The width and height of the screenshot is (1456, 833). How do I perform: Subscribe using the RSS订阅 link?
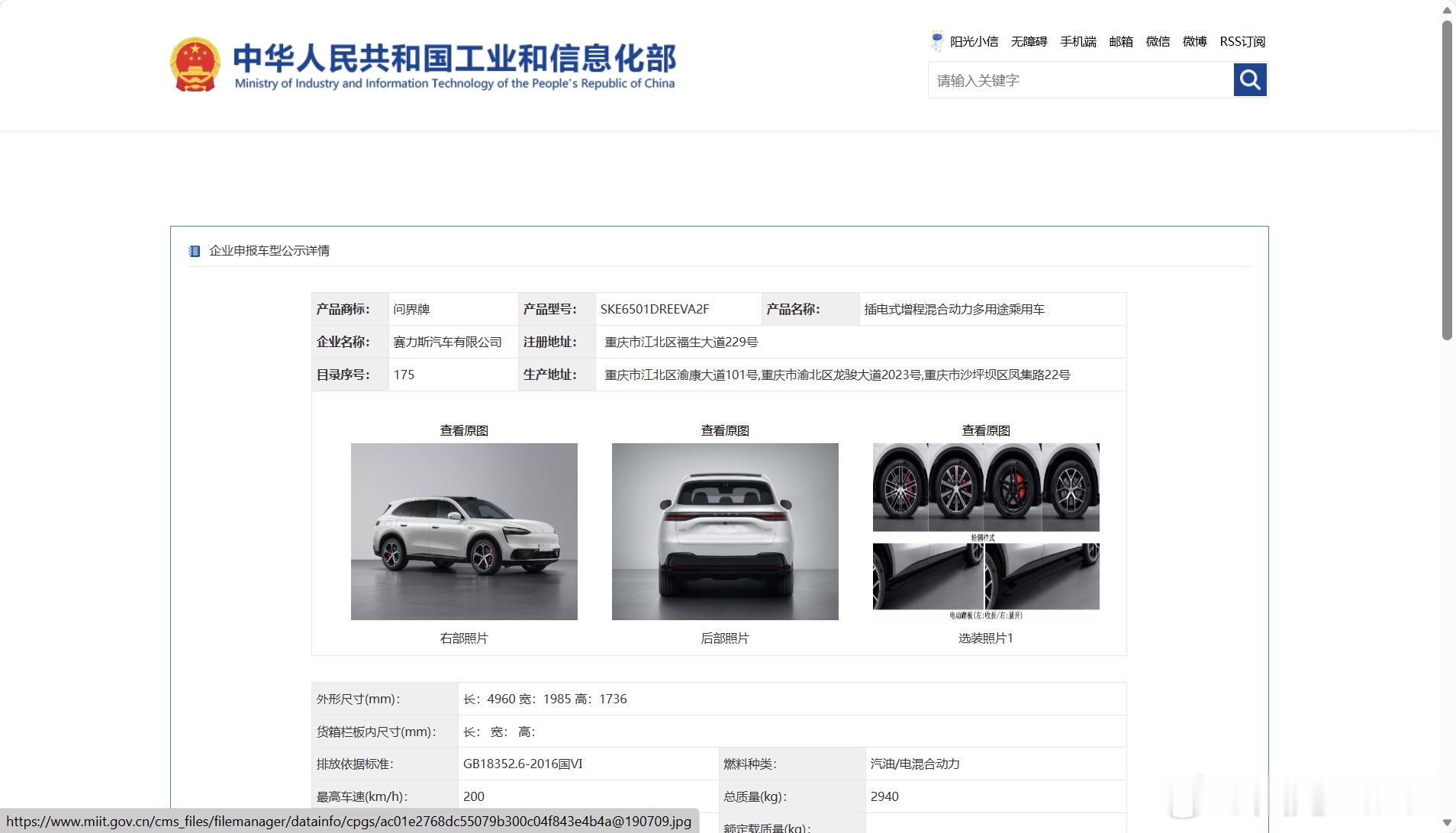tap(1242, 41)
